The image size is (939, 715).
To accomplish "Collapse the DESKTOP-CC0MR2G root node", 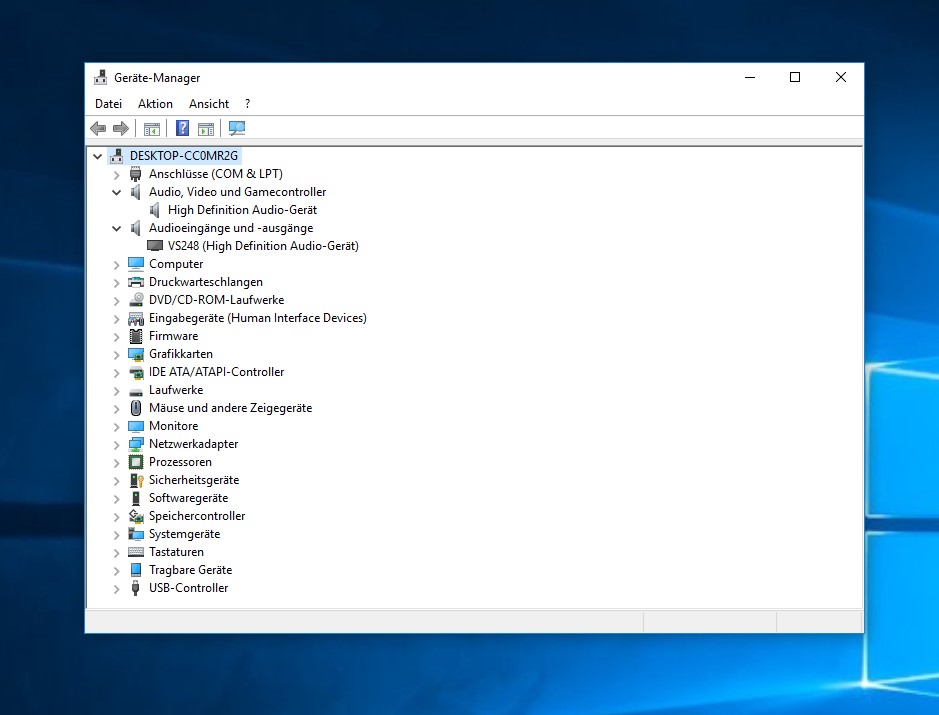I will (x=97, y=156).
